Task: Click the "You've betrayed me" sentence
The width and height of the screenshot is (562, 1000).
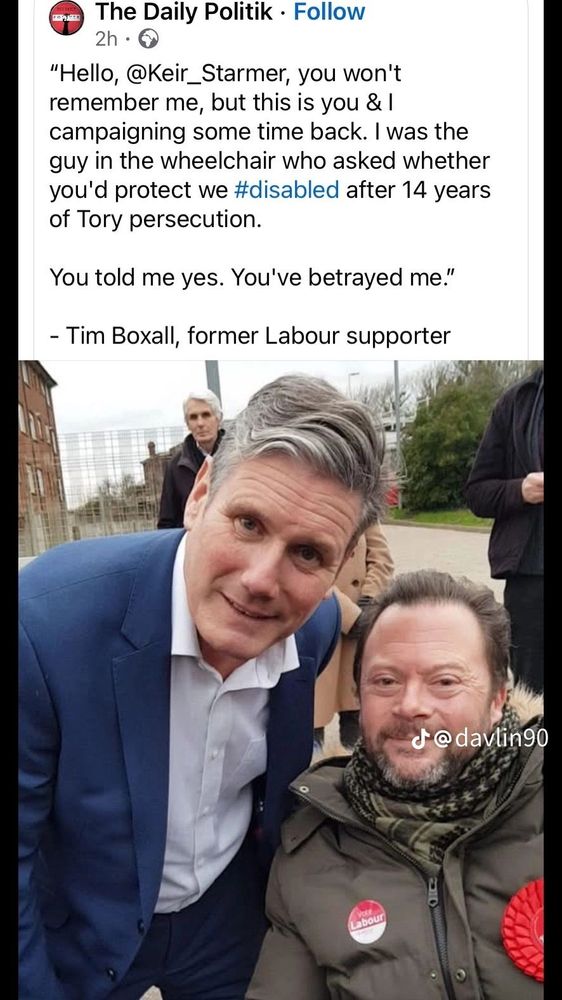Action: tap(344, 277)
